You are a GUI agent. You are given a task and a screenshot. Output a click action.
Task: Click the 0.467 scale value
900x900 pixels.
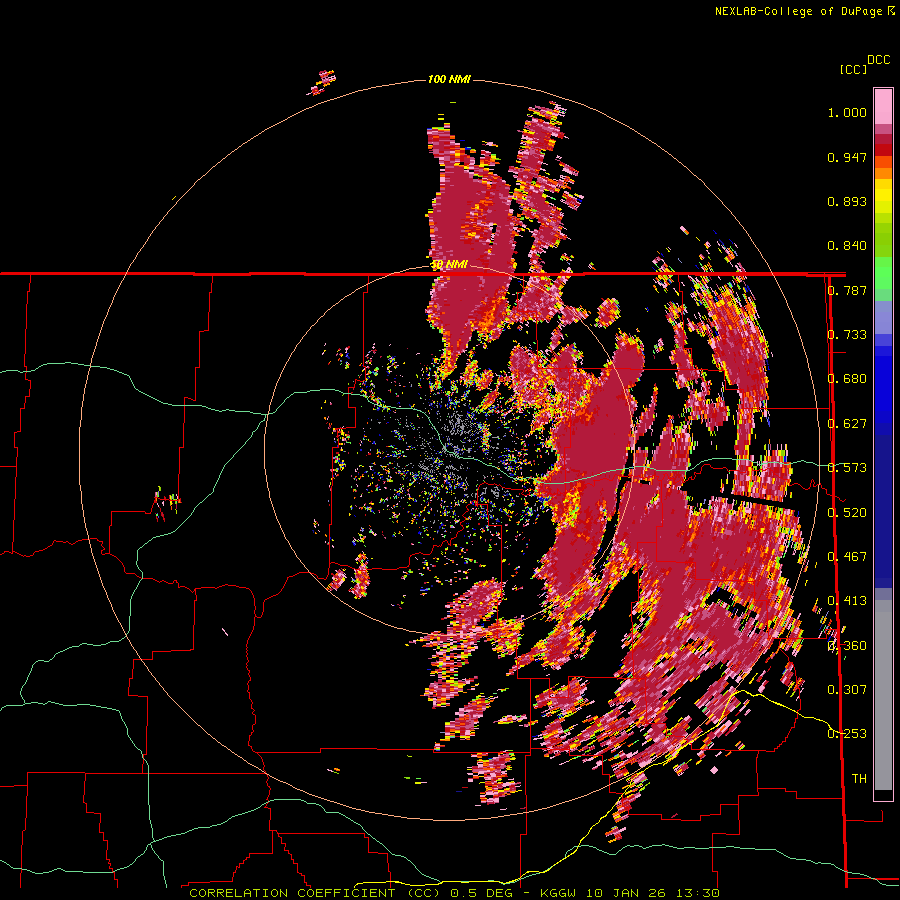(x=847, y=556)
